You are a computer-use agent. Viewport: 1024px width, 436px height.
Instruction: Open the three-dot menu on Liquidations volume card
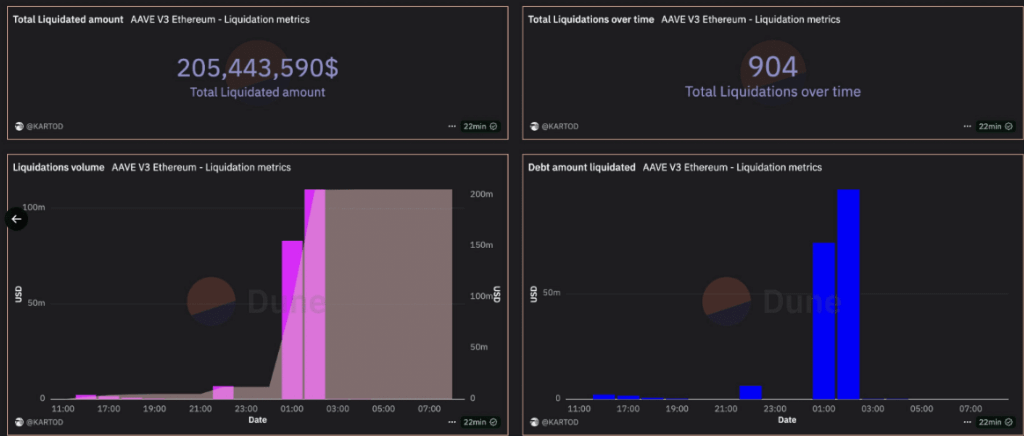pos(452,422)
